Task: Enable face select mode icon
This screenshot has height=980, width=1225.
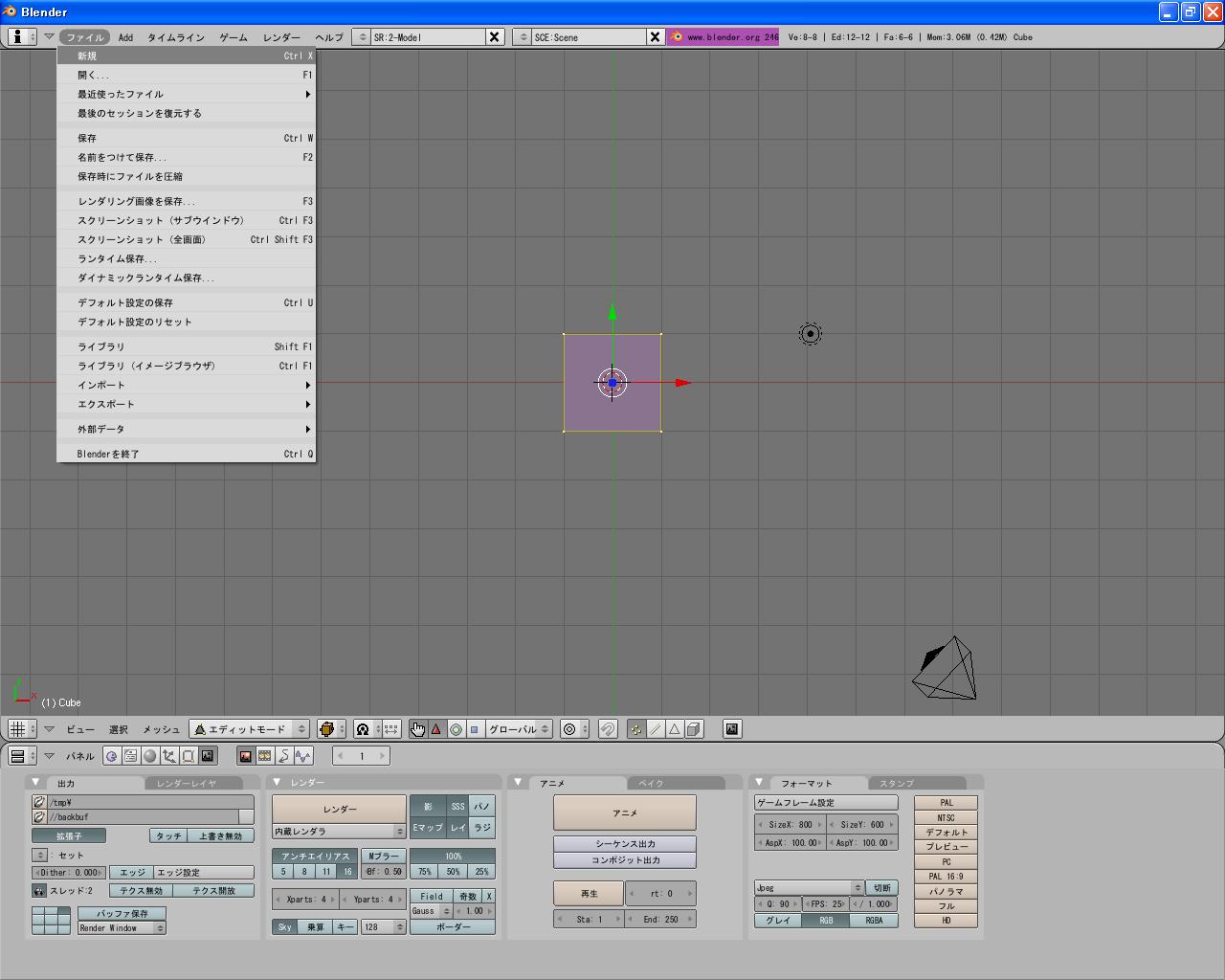Action: pyautogui.click(x=675, y=729)
